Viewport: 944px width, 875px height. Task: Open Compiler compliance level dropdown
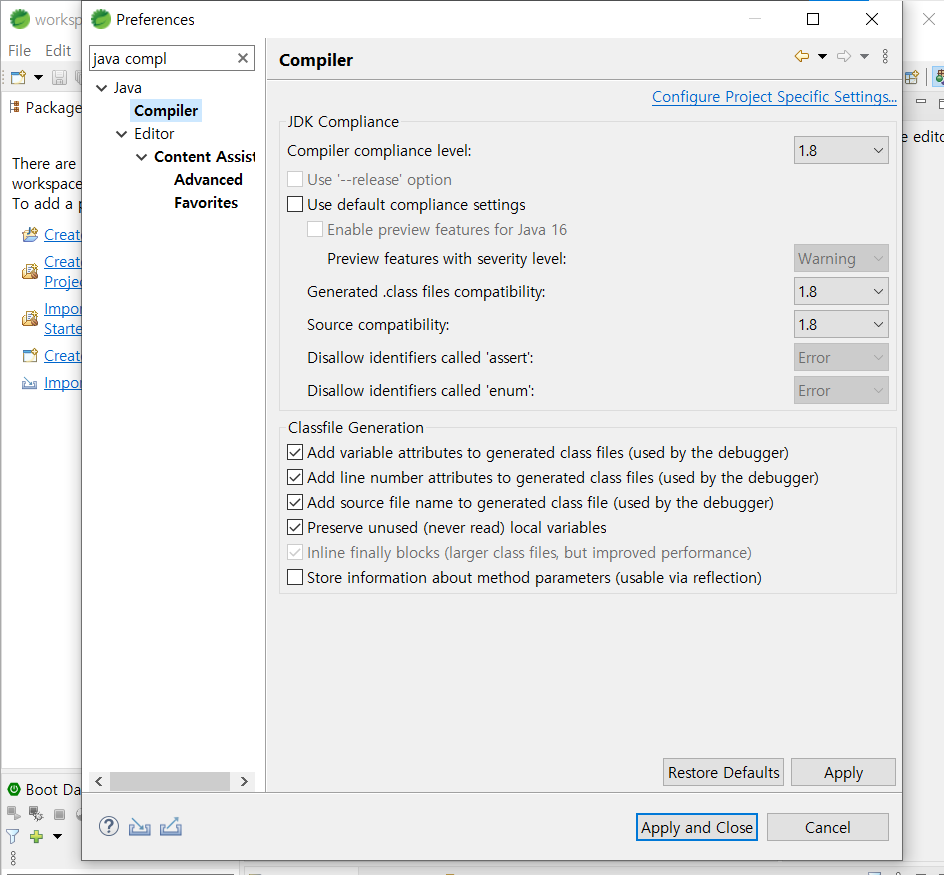(841, 151)
